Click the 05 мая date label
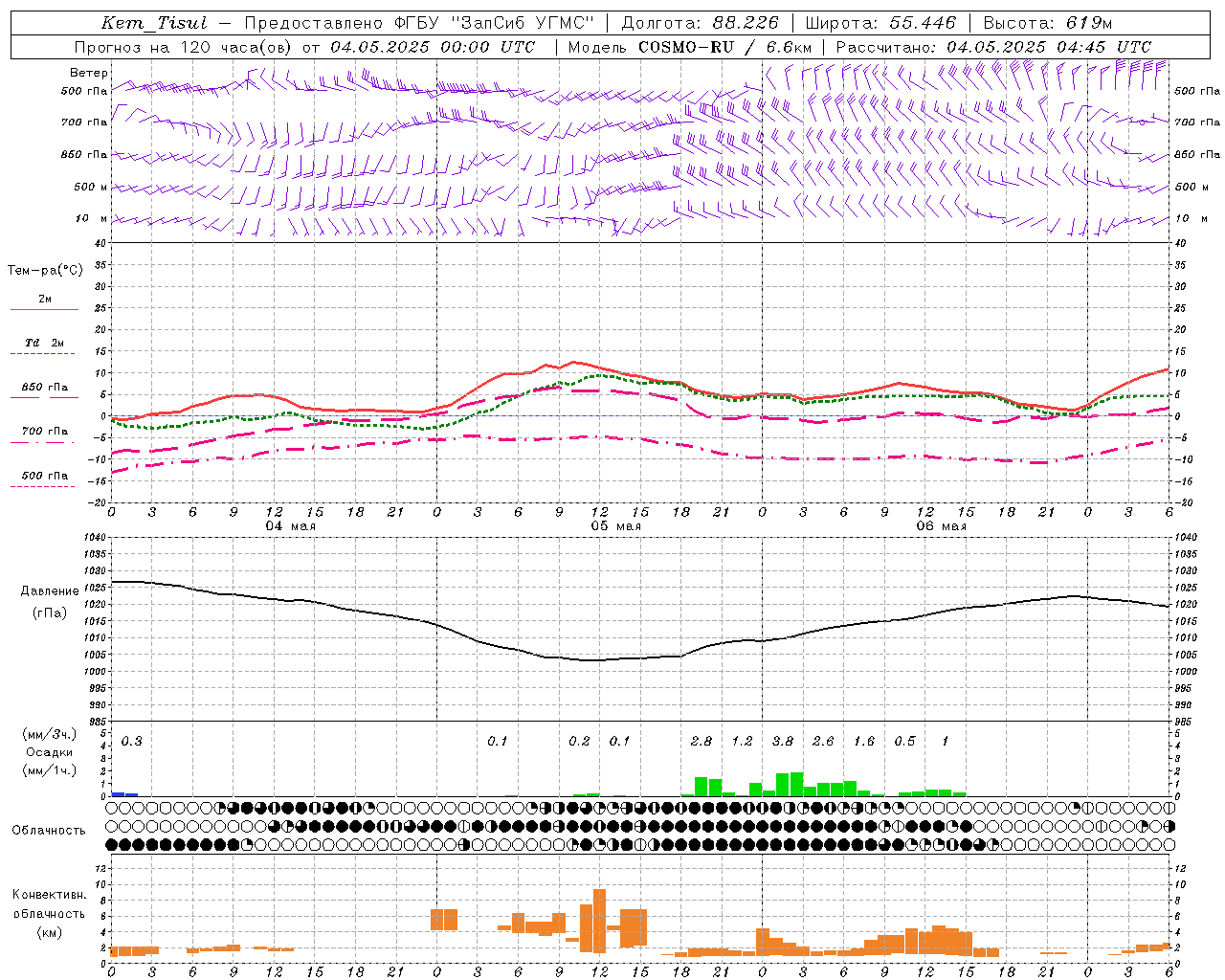The image size is (1225, 980). [615, 526]
